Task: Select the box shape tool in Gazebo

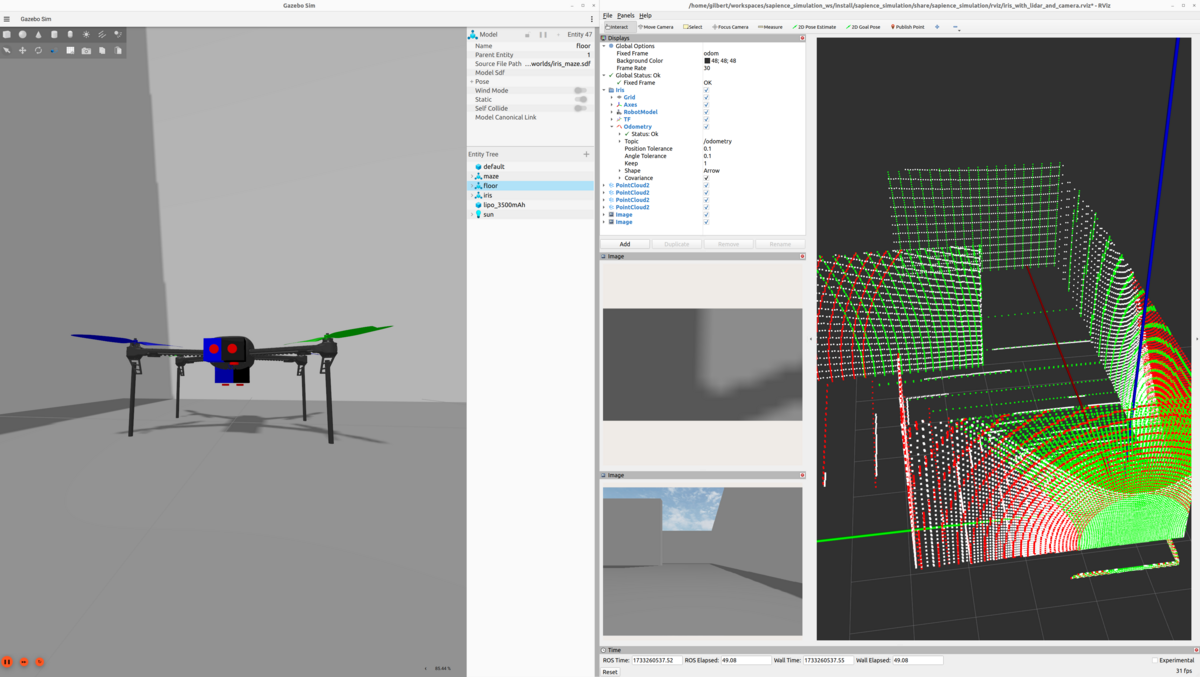Action: click(x=7, y=34)
